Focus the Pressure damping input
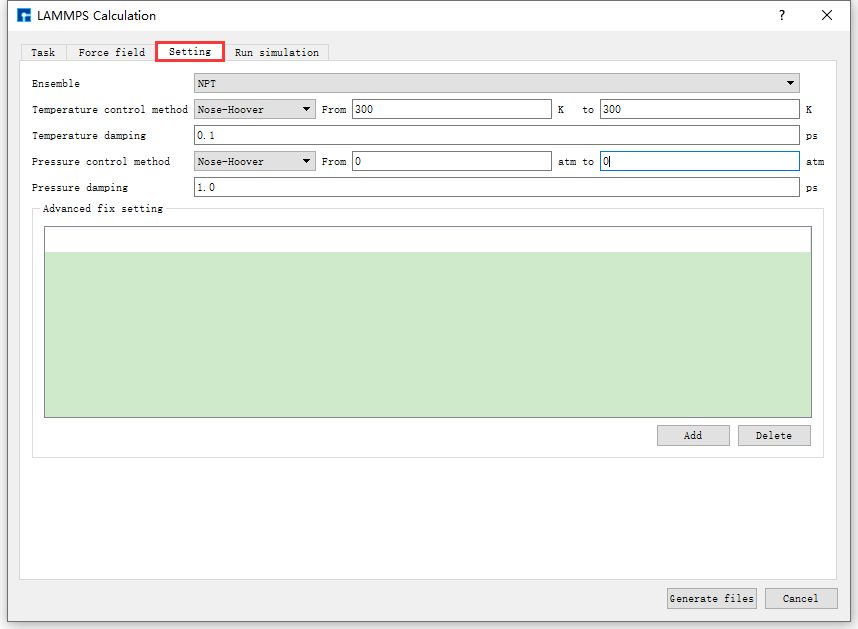This screenshot has width=858, height=629. point(496,187)
